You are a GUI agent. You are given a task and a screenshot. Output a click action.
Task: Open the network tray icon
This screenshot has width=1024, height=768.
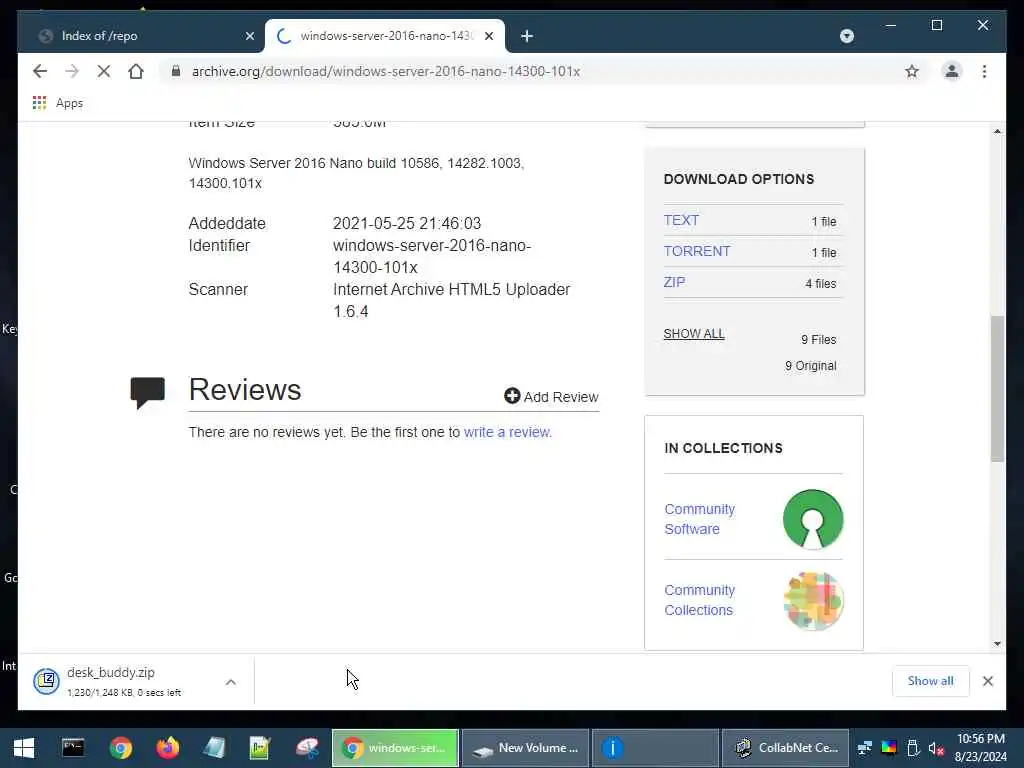[x=865, y=748]
